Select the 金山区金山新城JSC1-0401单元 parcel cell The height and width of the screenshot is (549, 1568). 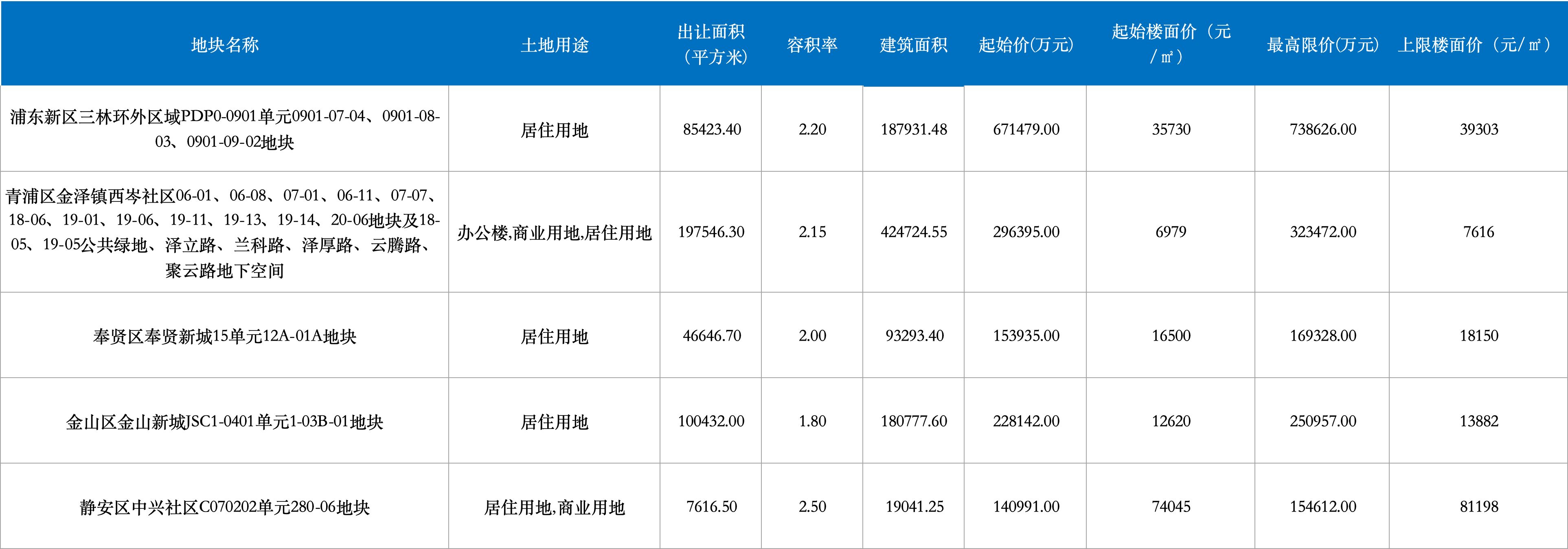[225, 421]
